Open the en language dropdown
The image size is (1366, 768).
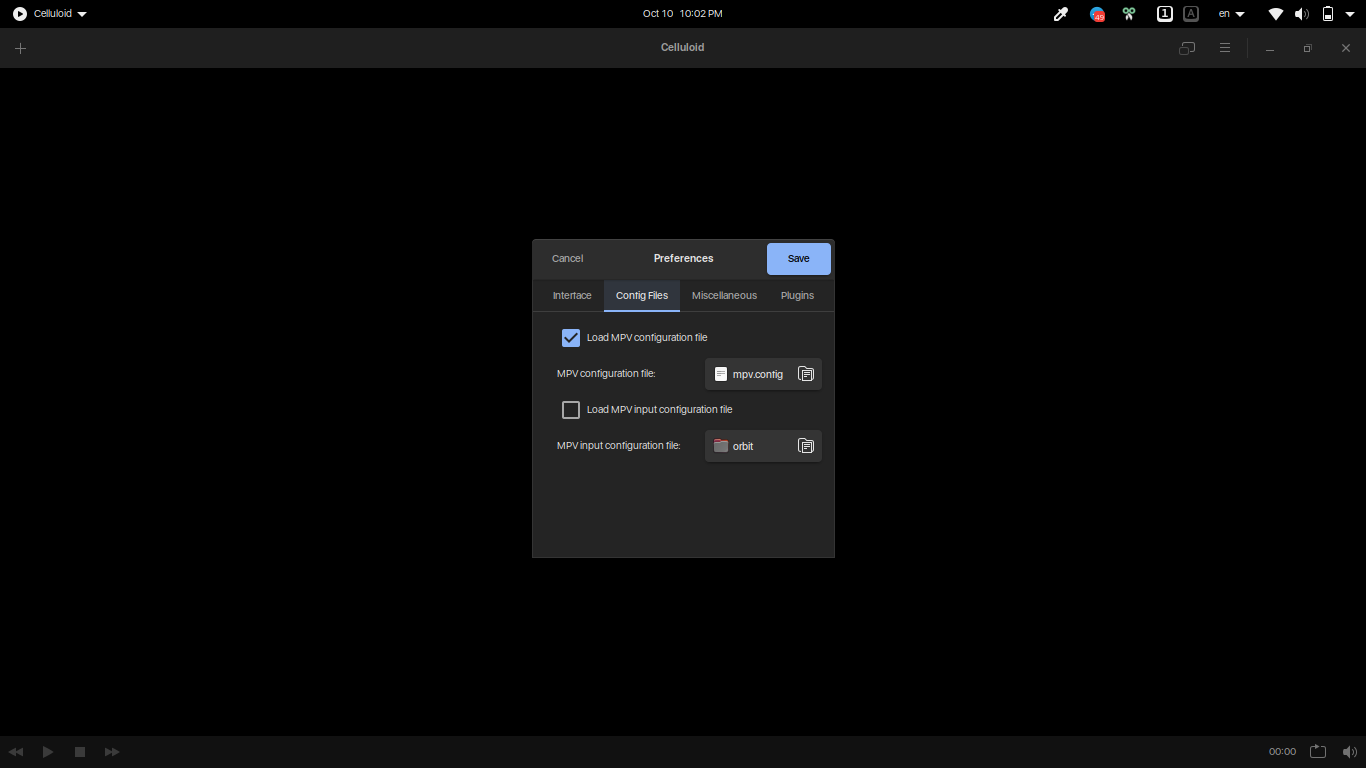pyautogui.click(x=1231, y=14)
